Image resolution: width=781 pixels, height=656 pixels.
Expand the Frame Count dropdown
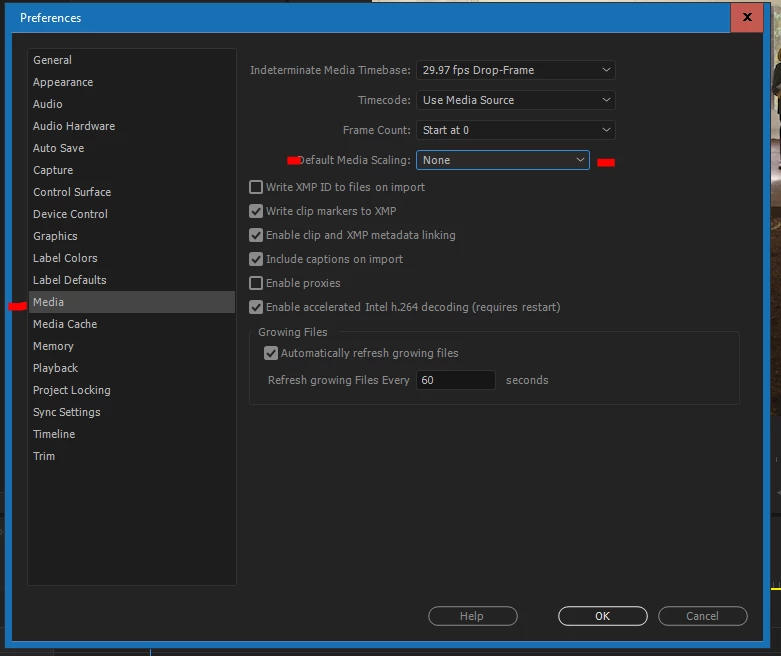(x=516, y=130)
